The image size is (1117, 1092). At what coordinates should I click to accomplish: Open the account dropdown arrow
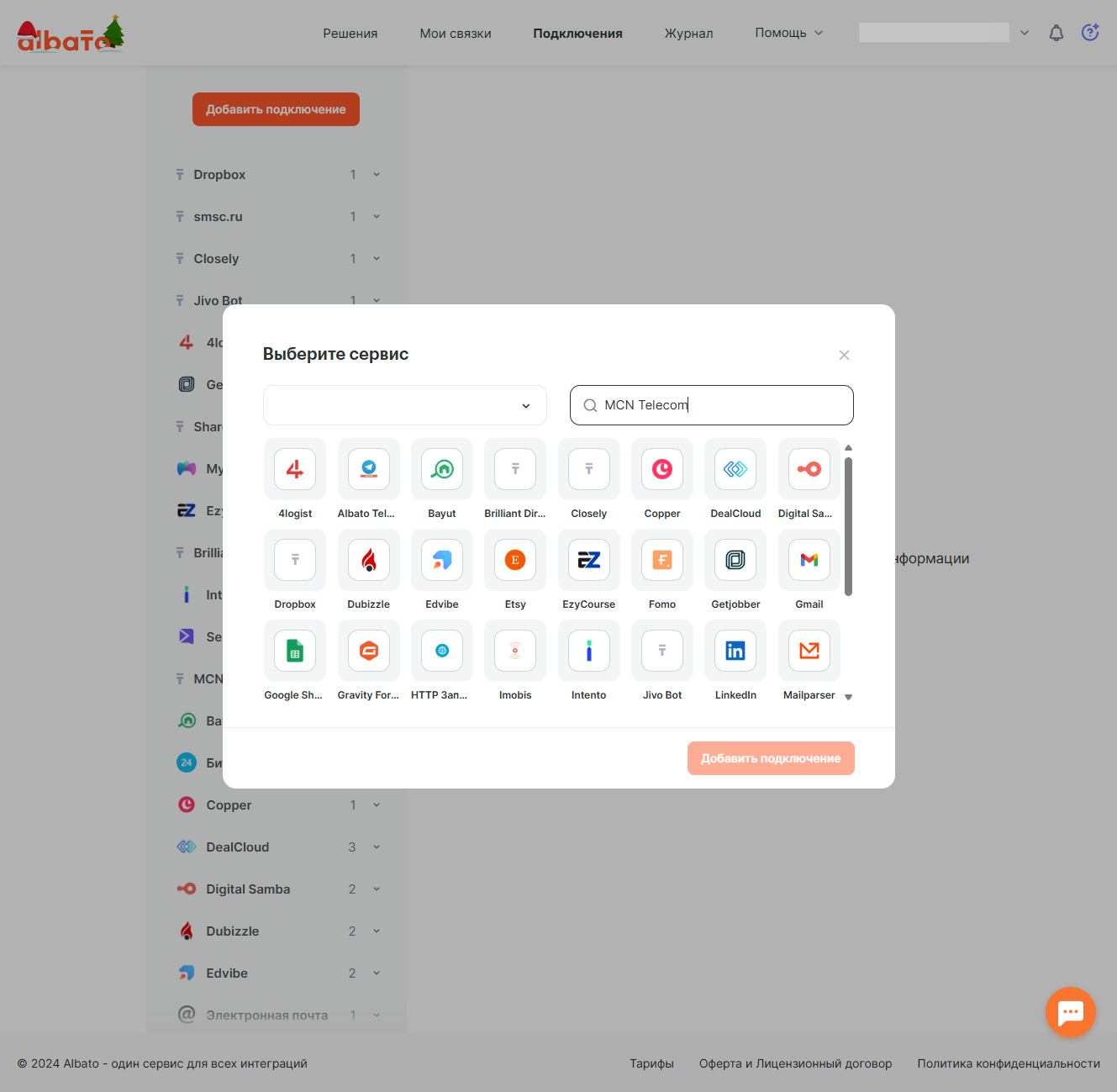(x=1025, y=33)
